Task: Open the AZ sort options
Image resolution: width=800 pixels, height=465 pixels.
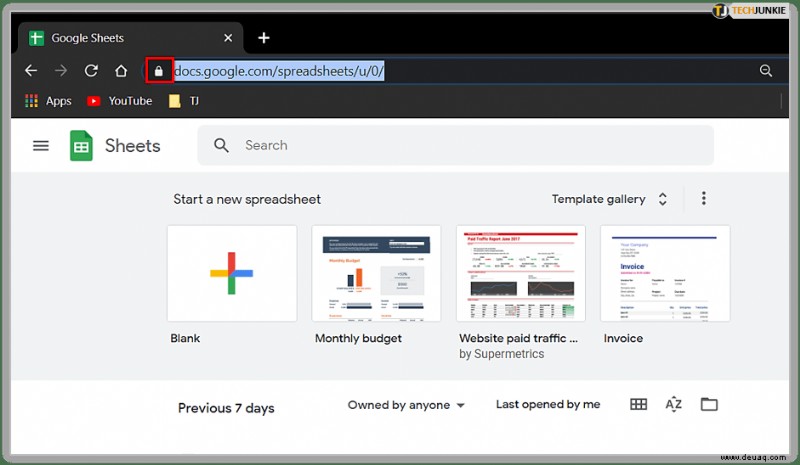Action: [673, 404]
